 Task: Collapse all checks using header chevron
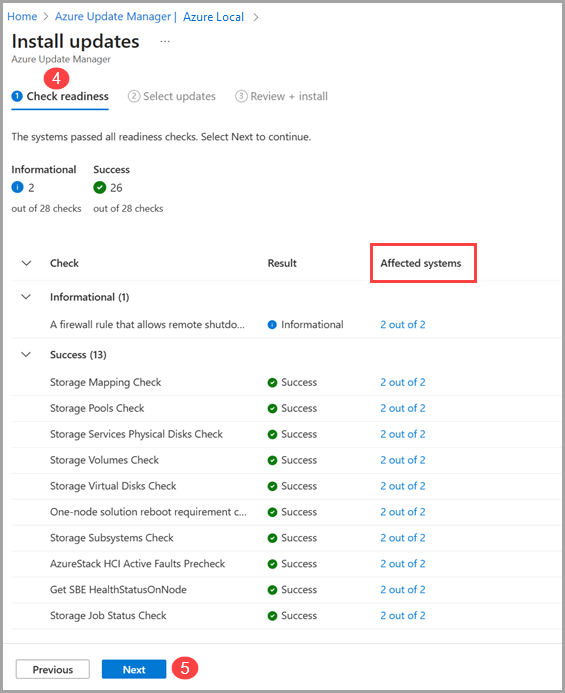pos(27,263)
